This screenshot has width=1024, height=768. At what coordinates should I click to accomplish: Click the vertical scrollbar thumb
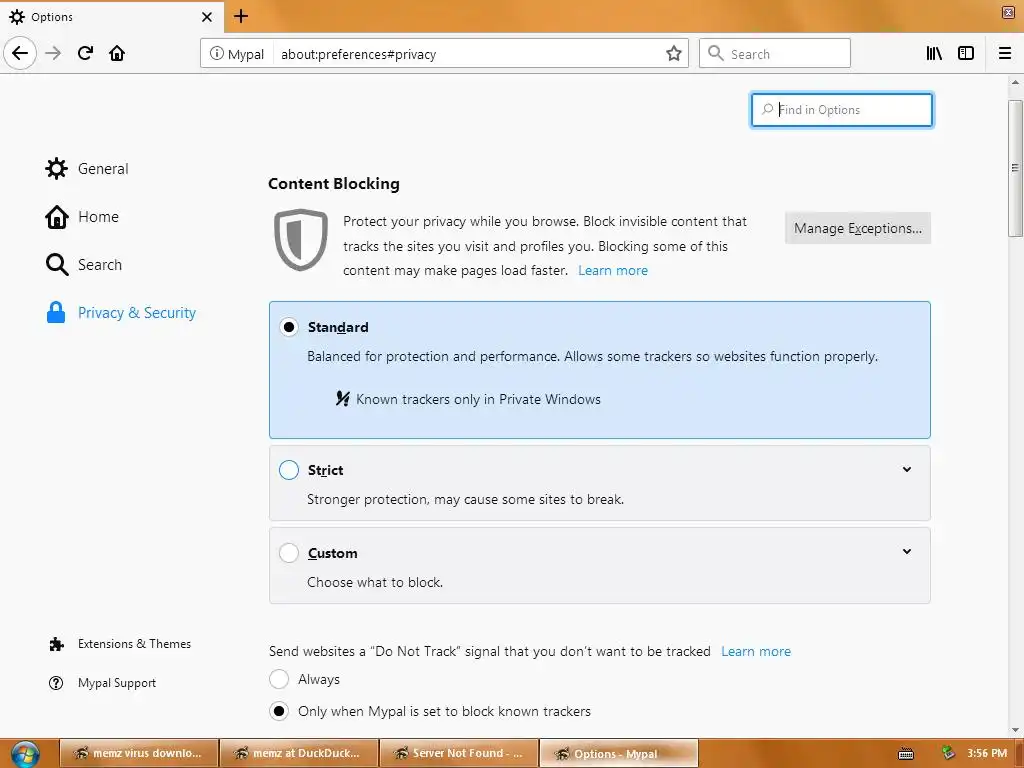click(x=1015, y=168)
